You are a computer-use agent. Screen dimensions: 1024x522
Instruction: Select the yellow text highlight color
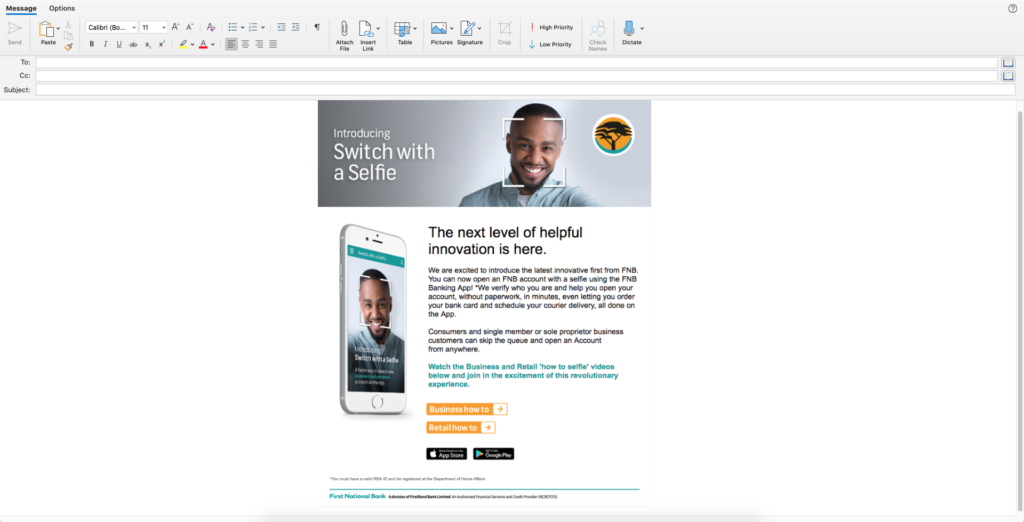(x=183, y=45)
